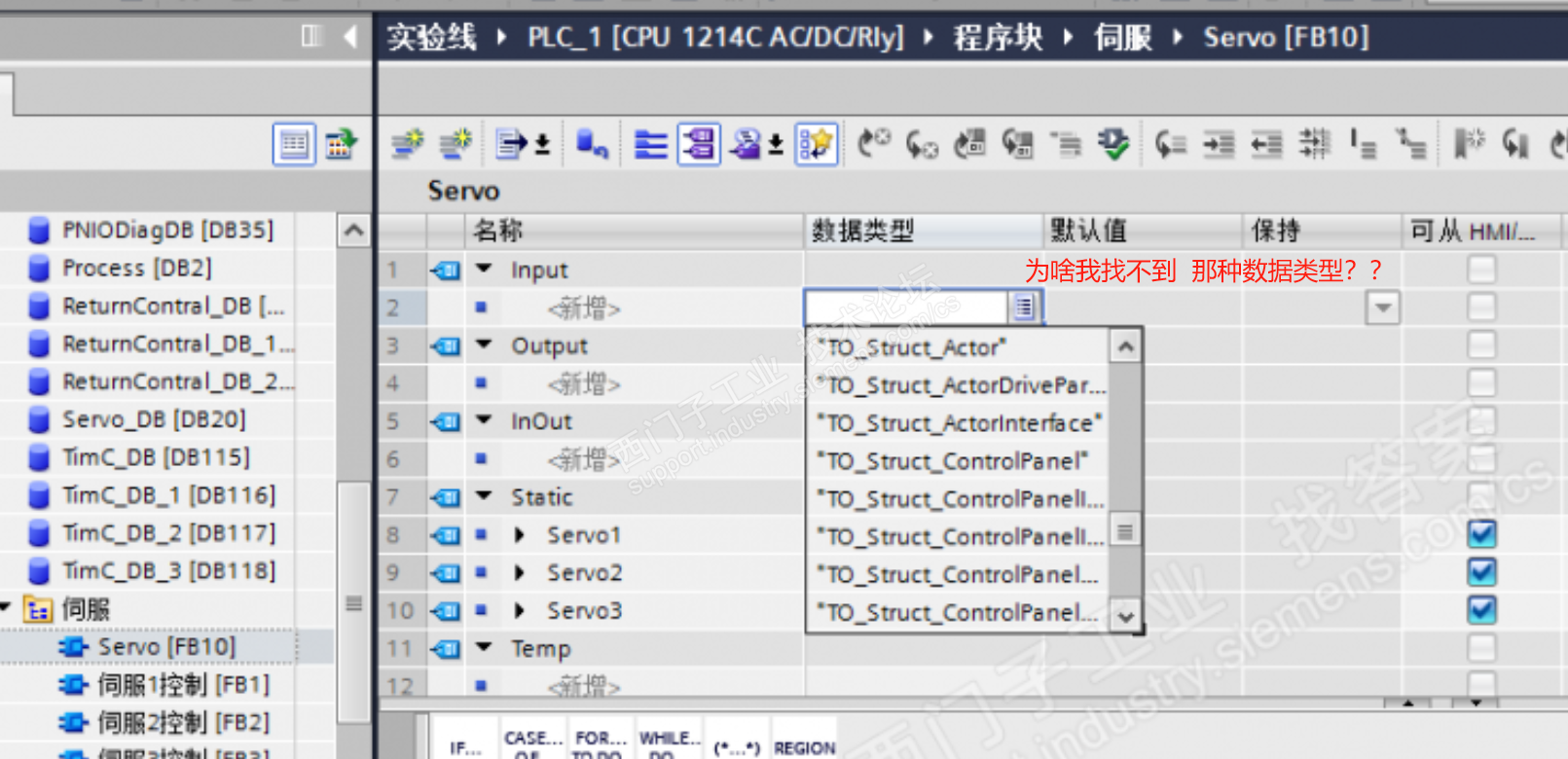Image resolution: width=1568 pixels, height=759 pixels.
Task: Toggle HMI accessible checkbox for row 4
Action: (1481, 383)
